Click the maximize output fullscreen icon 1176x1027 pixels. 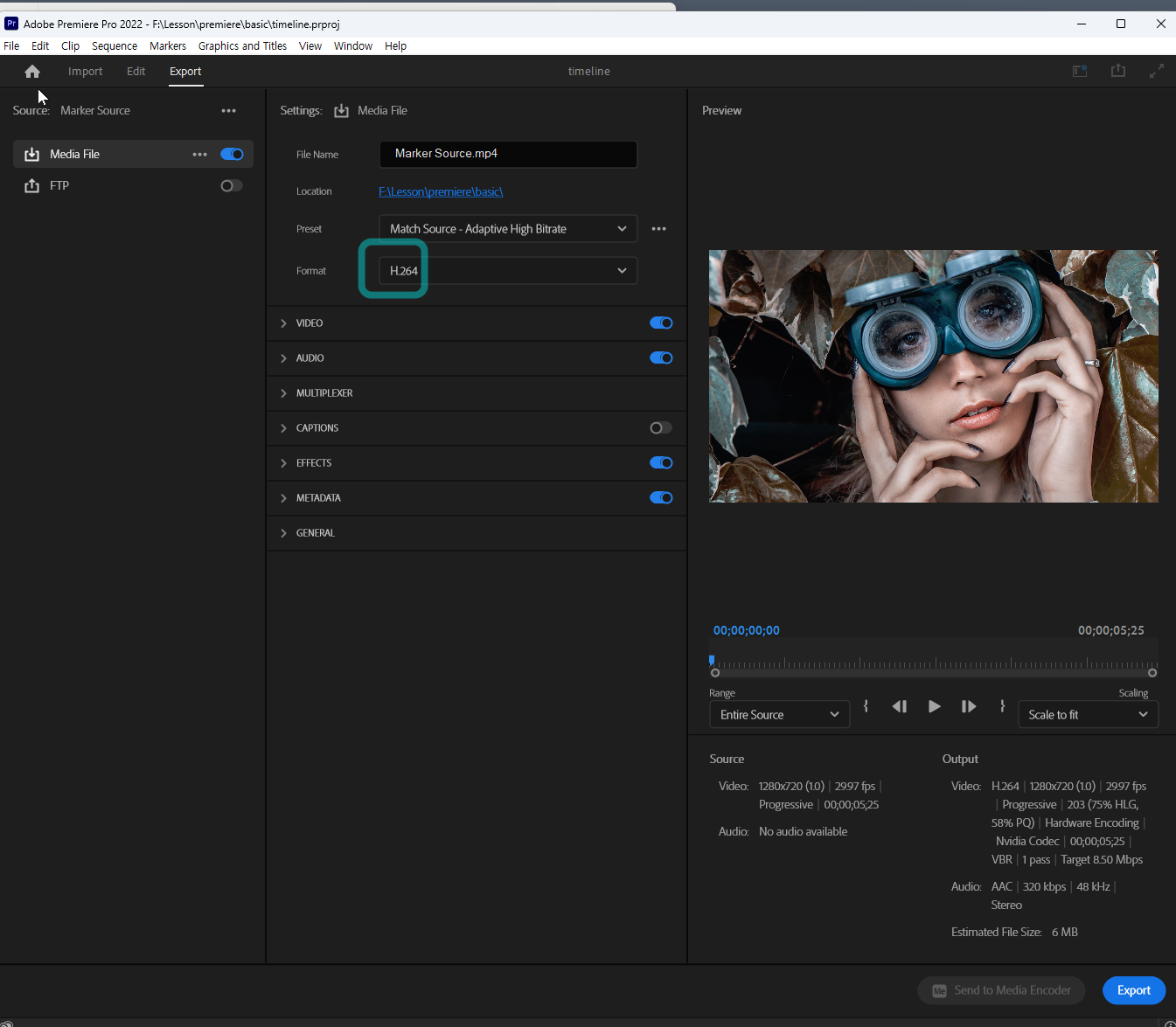coord(1156,71)
